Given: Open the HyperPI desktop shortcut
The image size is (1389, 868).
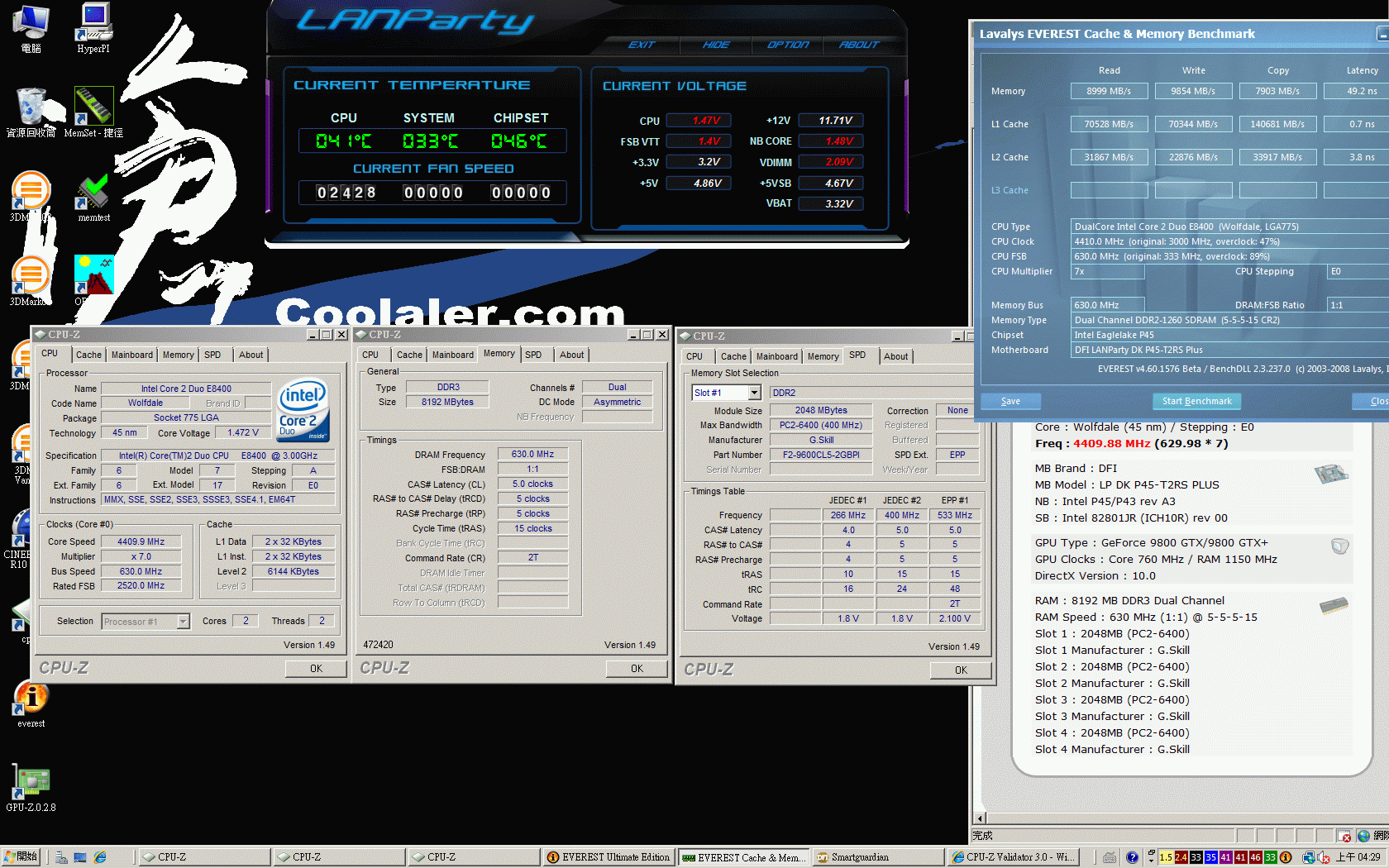Looking at the screenshot, I should (93, 27).
